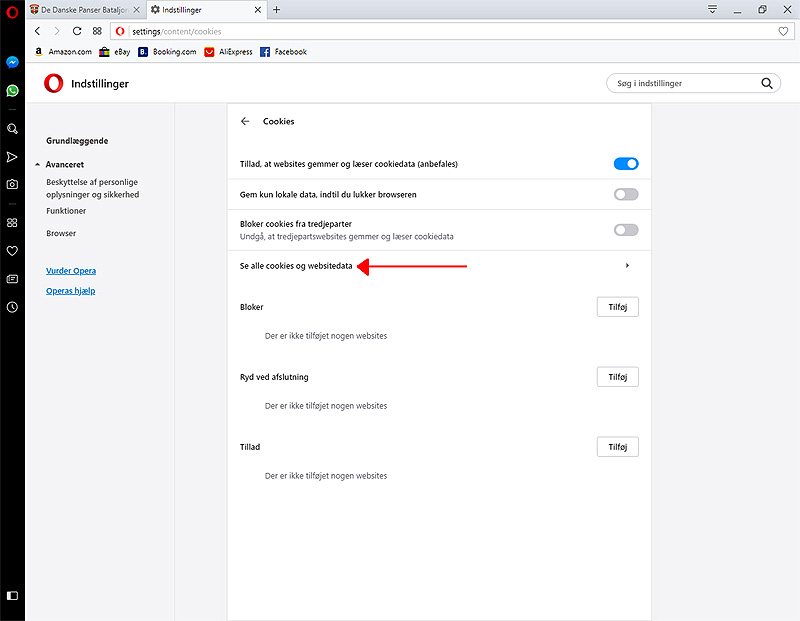Open WhatsApp from the sidebar
800x621 pixels.
(x=12, y=91)
